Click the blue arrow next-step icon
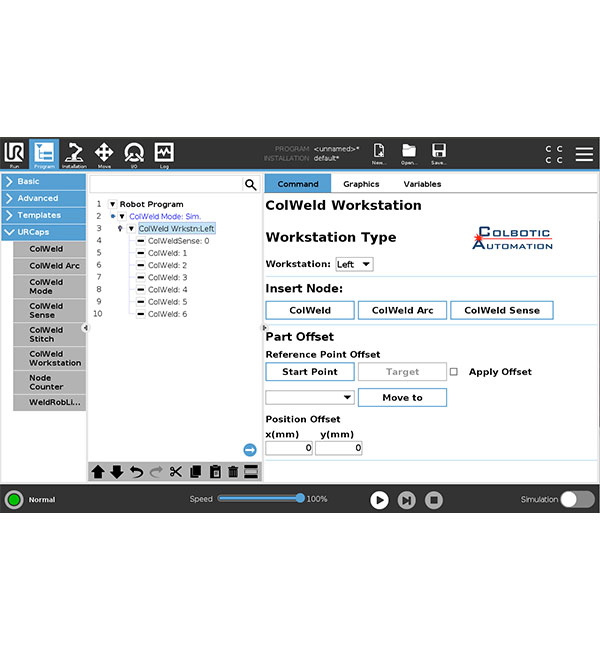 point(250,450)
